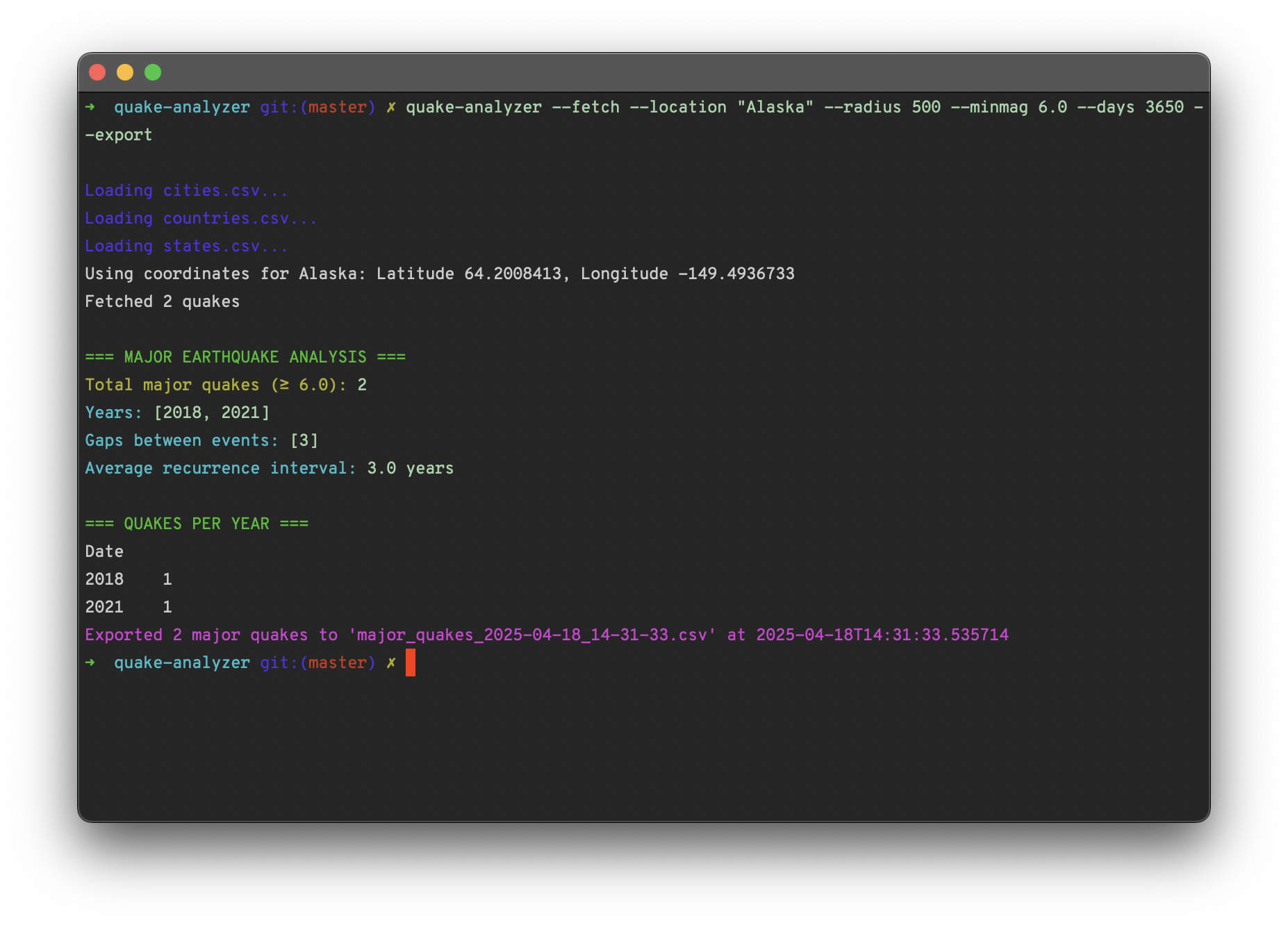Click the arrow on the bottom prompt line
The height and width of the screenshot is (925, 1288).
click(x=91, y=662)
